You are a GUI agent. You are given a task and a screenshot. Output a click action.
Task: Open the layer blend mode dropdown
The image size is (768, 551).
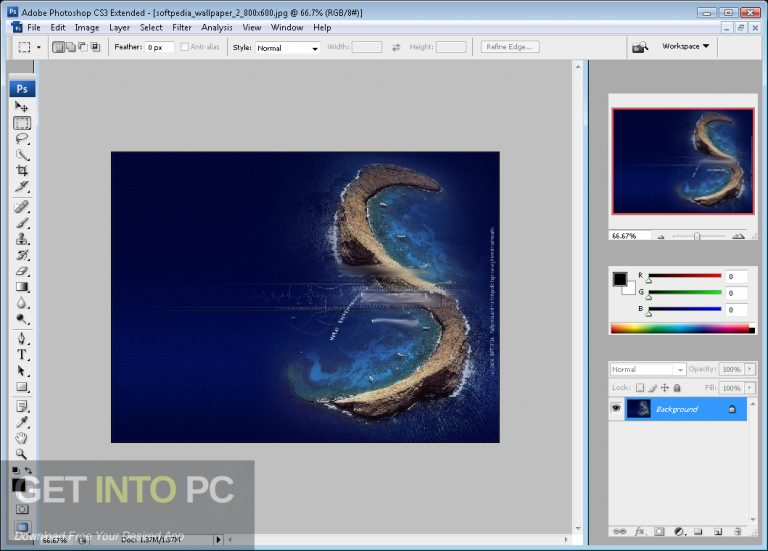coord(648,369)
